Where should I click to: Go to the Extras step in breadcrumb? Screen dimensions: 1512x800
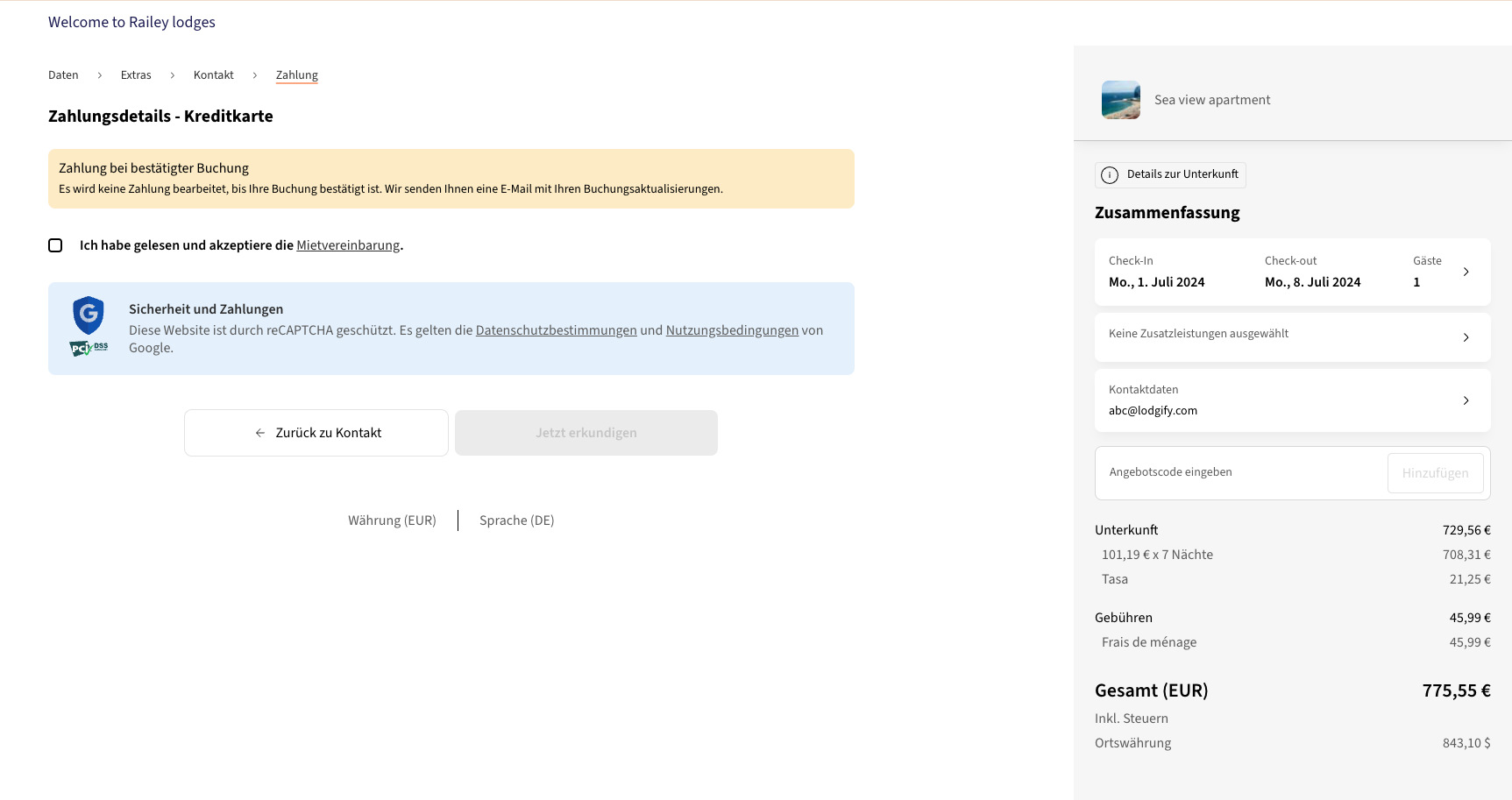click(136, 74)
